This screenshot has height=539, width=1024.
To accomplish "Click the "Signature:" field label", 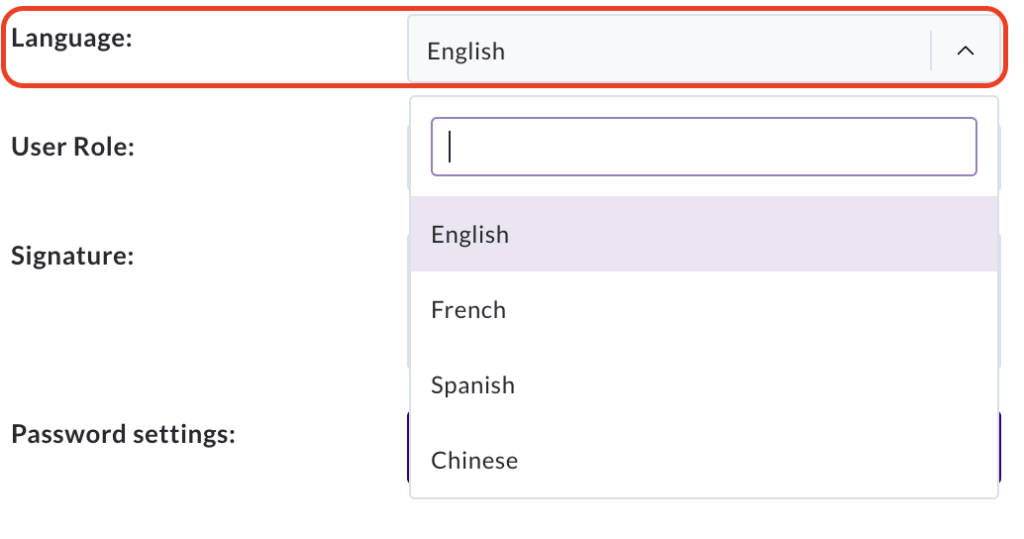I will [x=72, y=255].
